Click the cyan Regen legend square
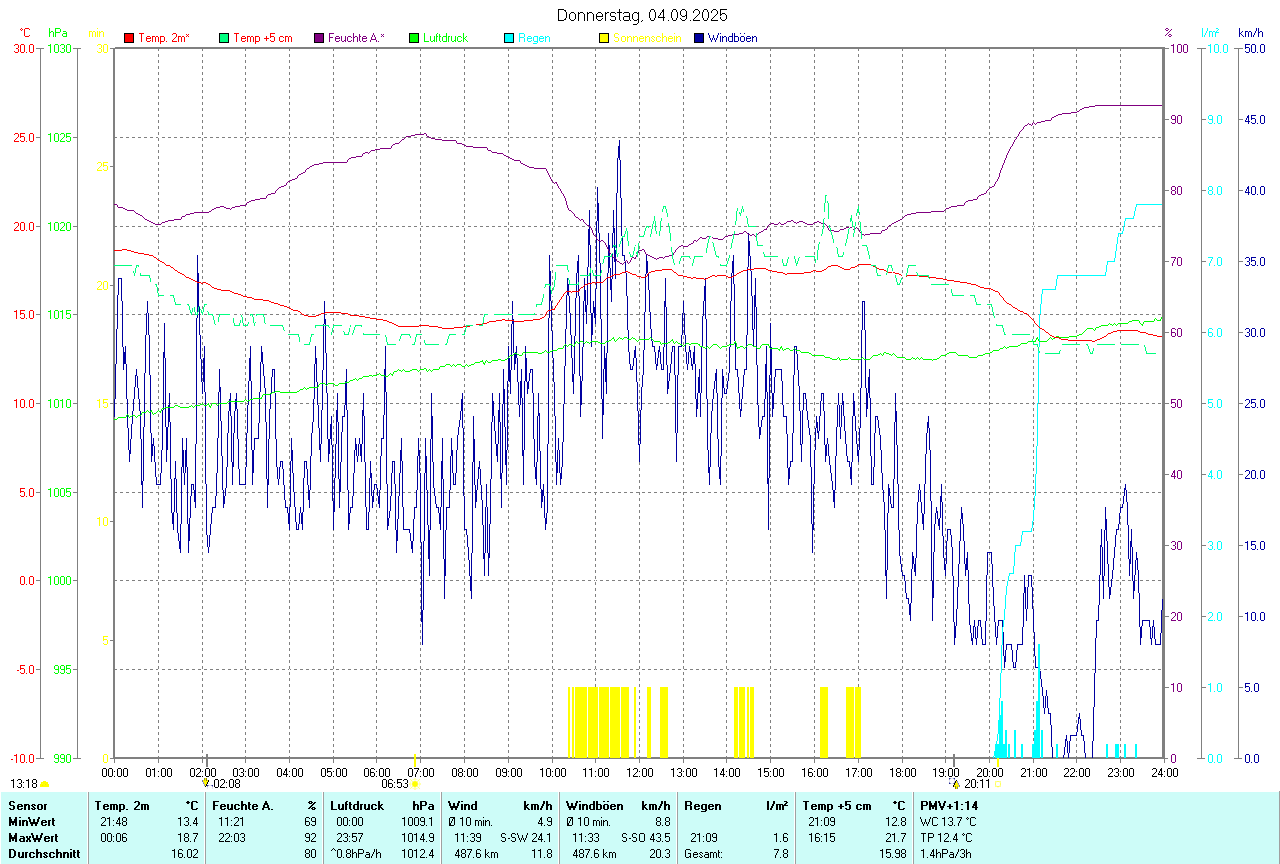 click(x=509, y=38)
